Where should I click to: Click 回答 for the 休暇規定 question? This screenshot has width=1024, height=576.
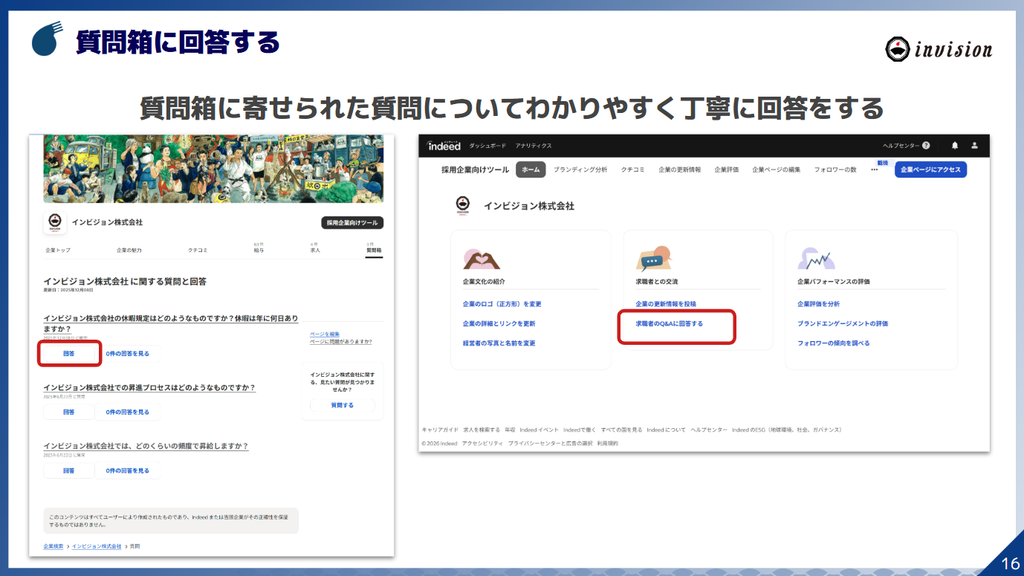pos(69,353)
